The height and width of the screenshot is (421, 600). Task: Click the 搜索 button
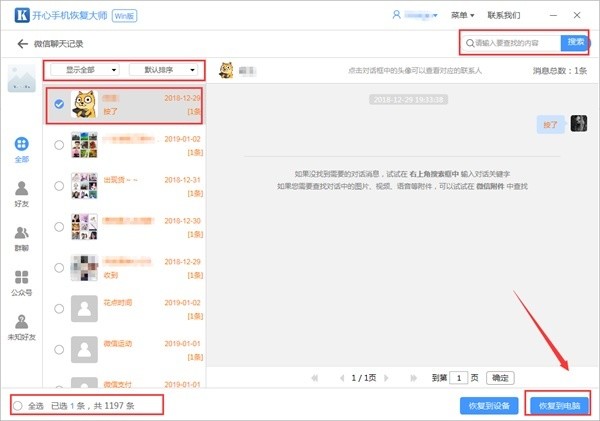click(x=575, y=43)
